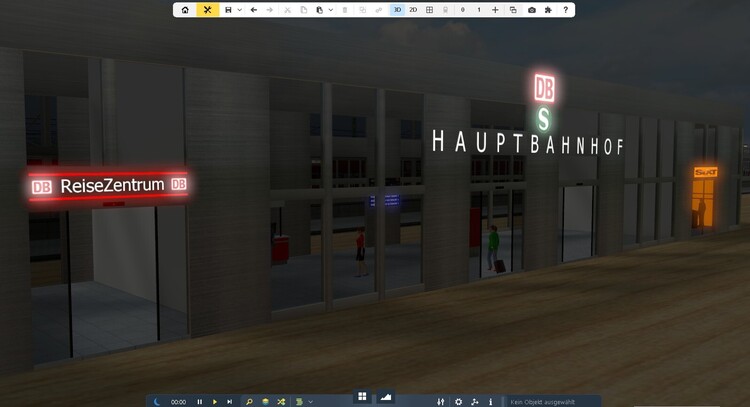The height and width of the screenshot is (407, 750).
Task: Select the person in green jacket with suitcase
Action: 495,249
